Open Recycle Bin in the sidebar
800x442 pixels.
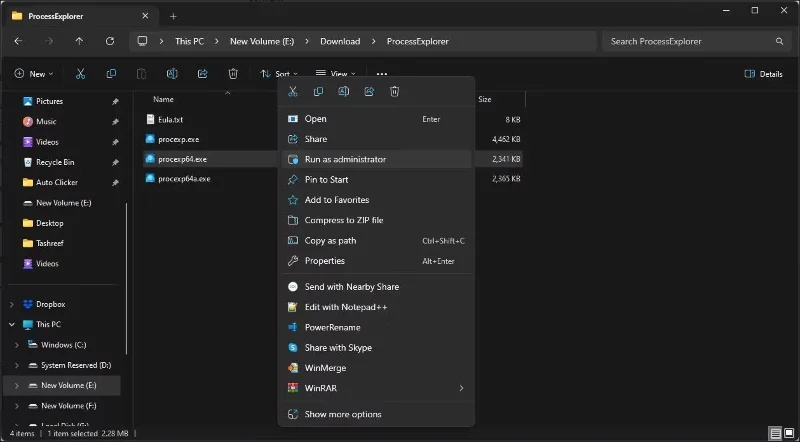[55, 162]
